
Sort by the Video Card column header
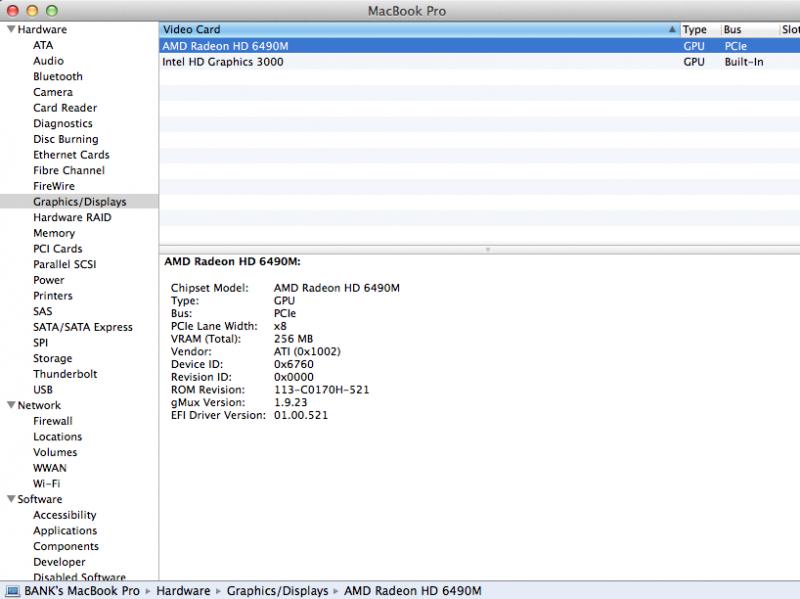point(419,30)
